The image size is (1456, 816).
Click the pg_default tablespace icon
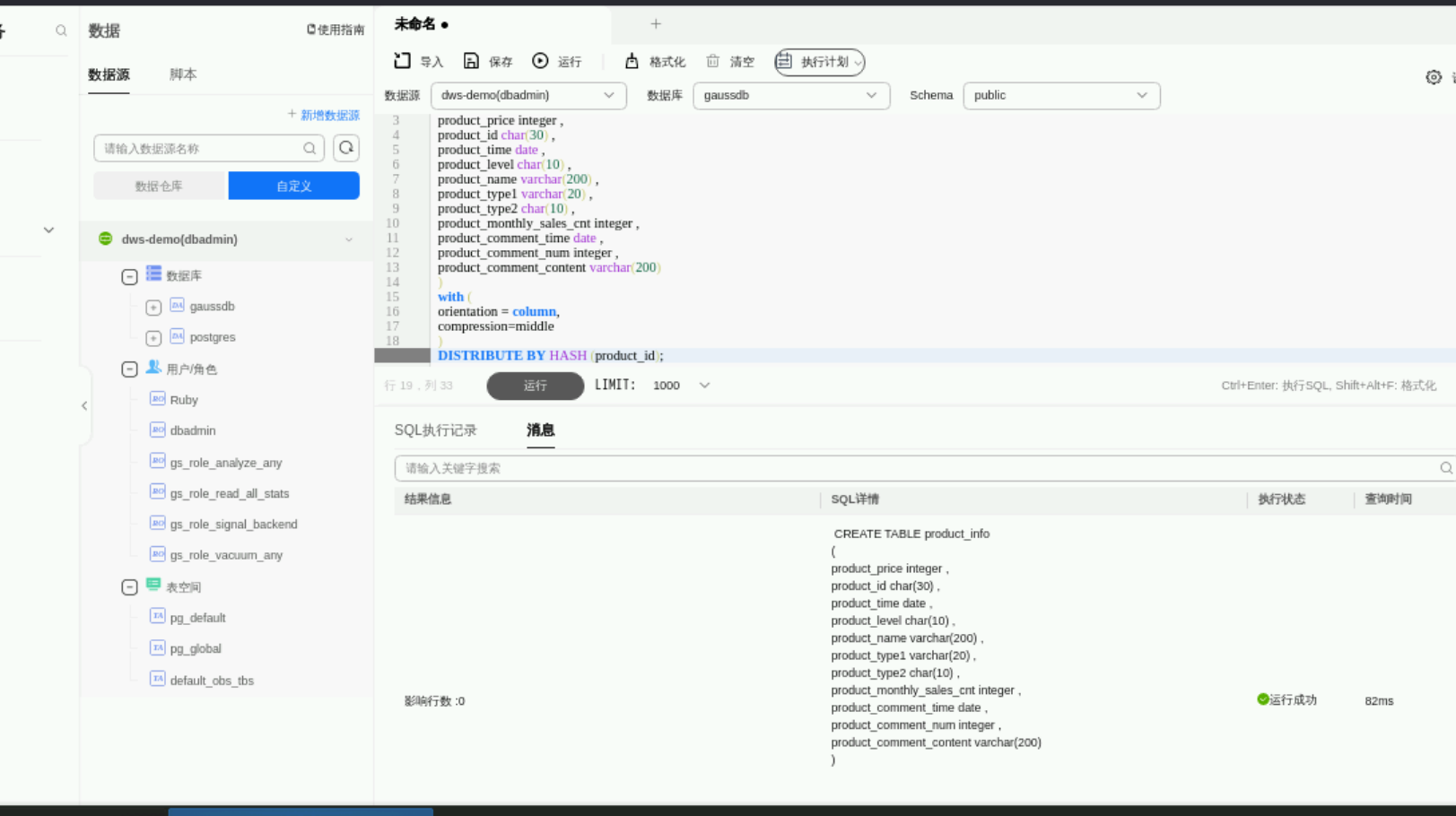pyautogui.click(x=157, y=617)
